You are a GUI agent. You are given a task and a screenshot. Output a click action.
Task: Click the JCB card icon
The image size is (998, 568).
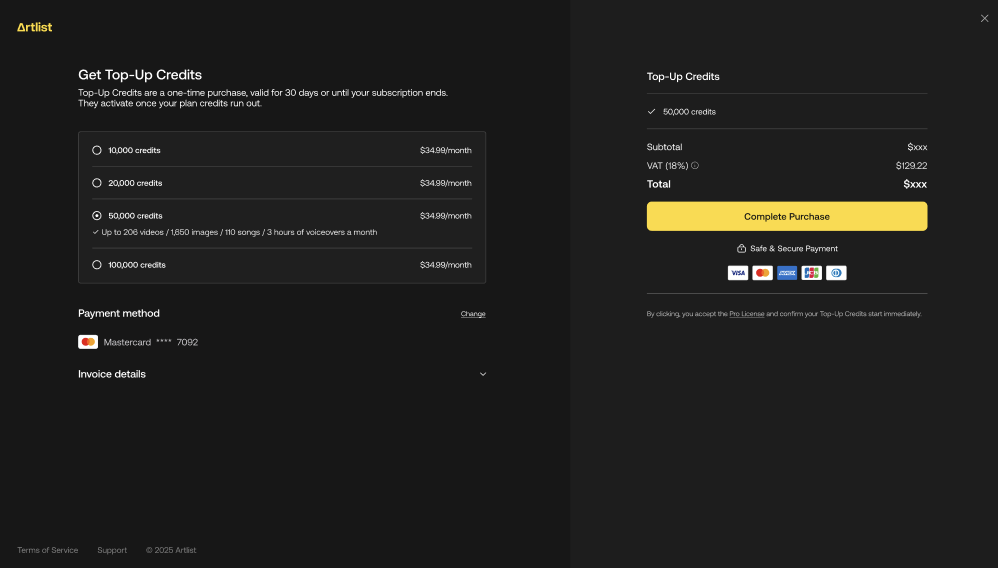812,273
